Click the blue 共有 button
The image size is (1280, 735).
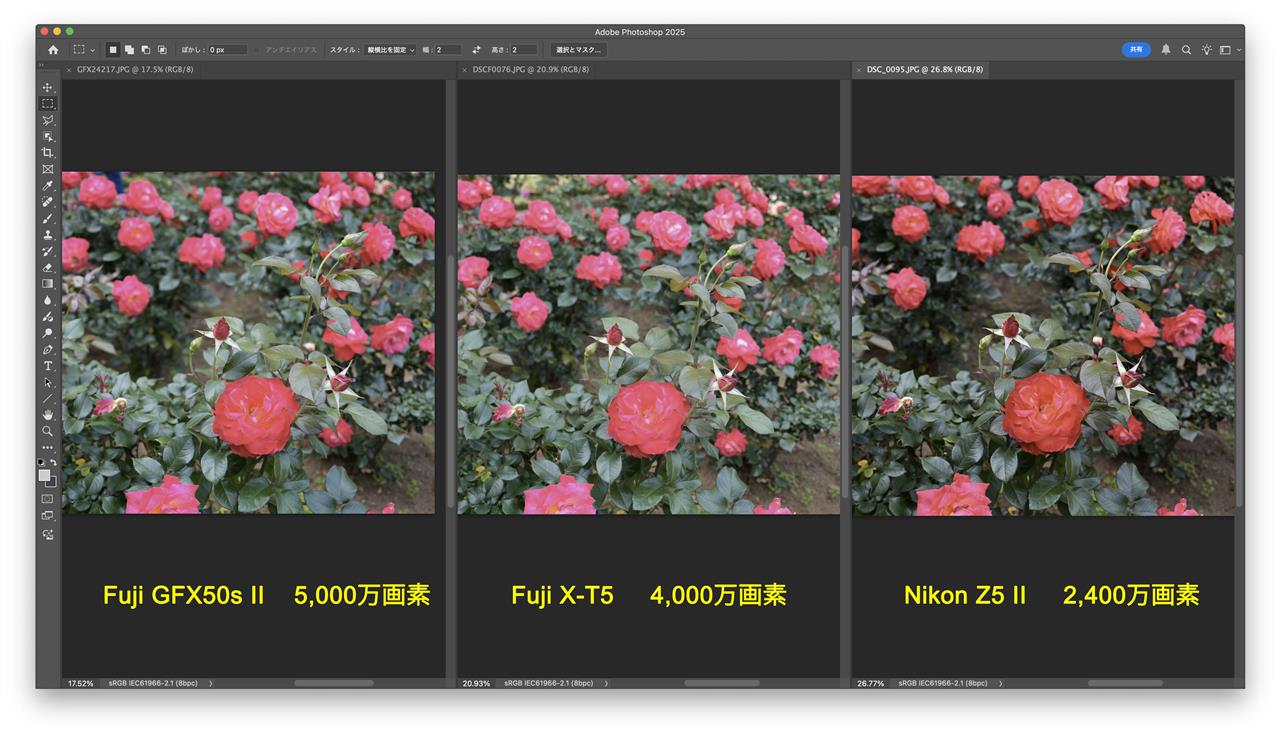(x=1135, y=49)
